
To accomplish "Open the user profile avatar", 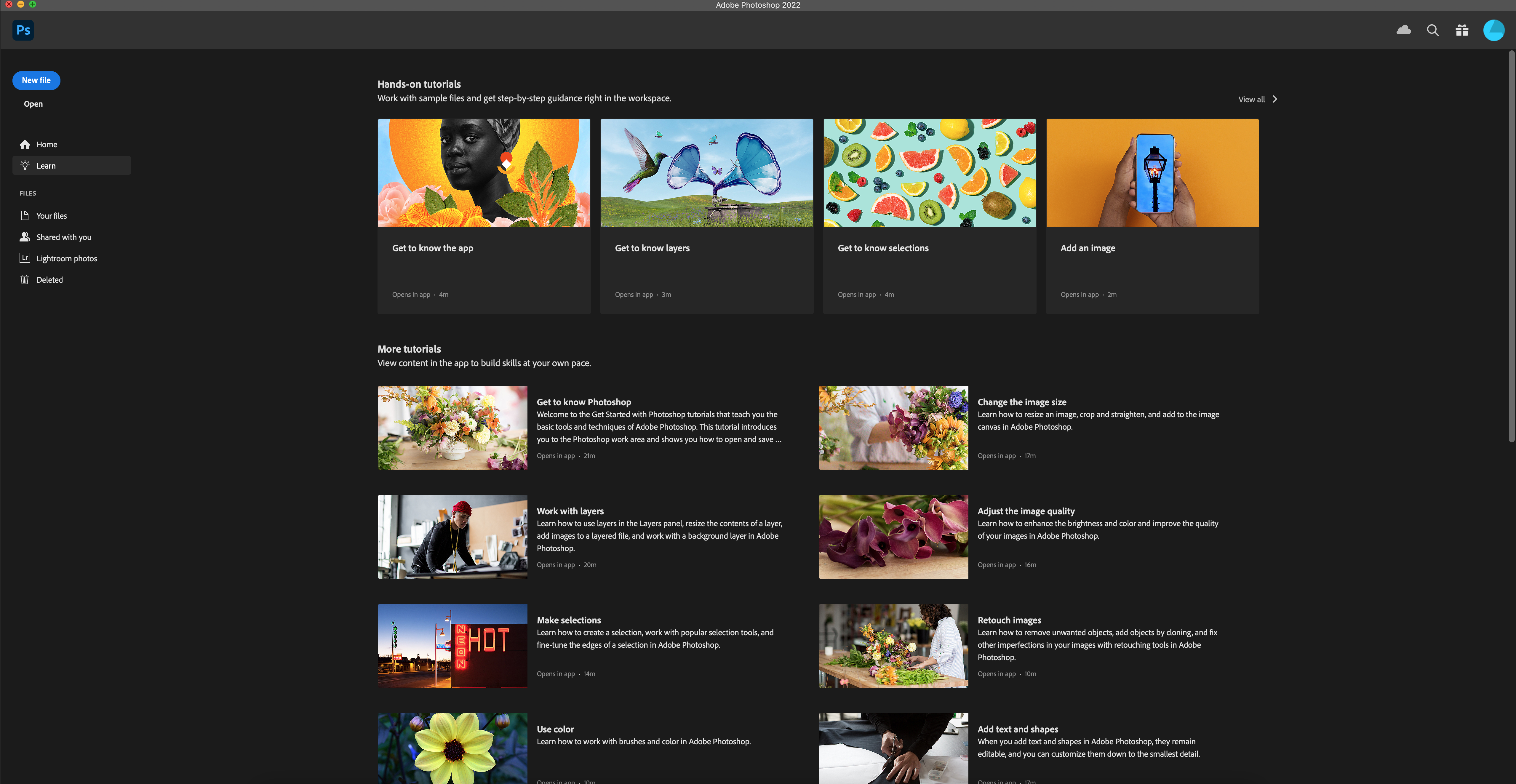I will pos(1493,30).
